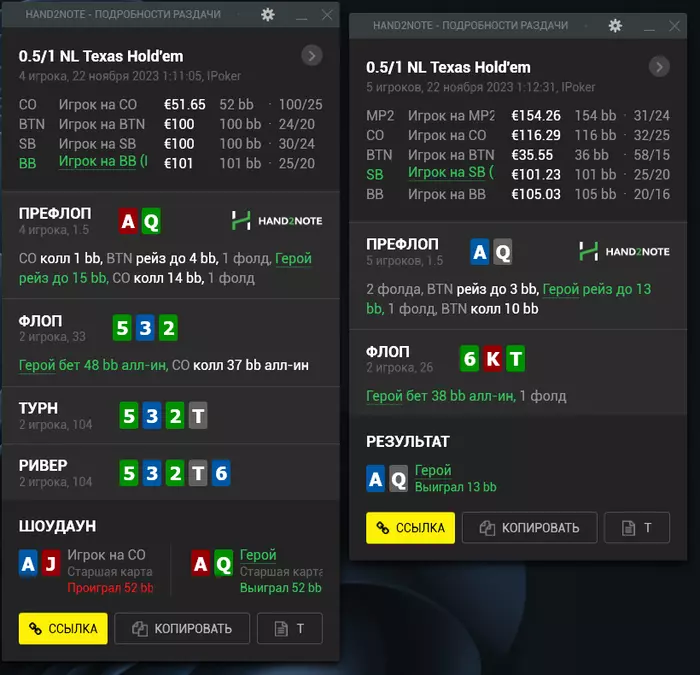Screen dimensions: 700x675
Task: Click Герой link in left showdown section
Action: 258,555
